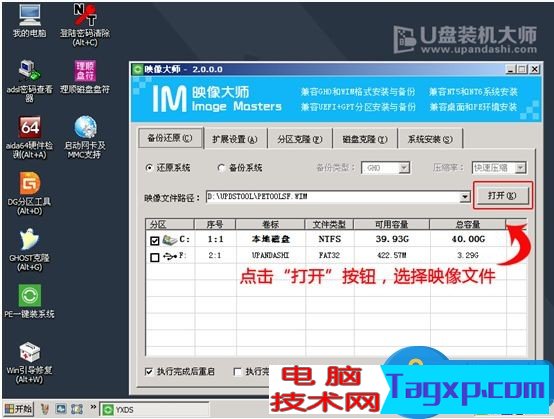The image size is (554, 419).
Task: Click 序号 column header
Action: [215, 224]
